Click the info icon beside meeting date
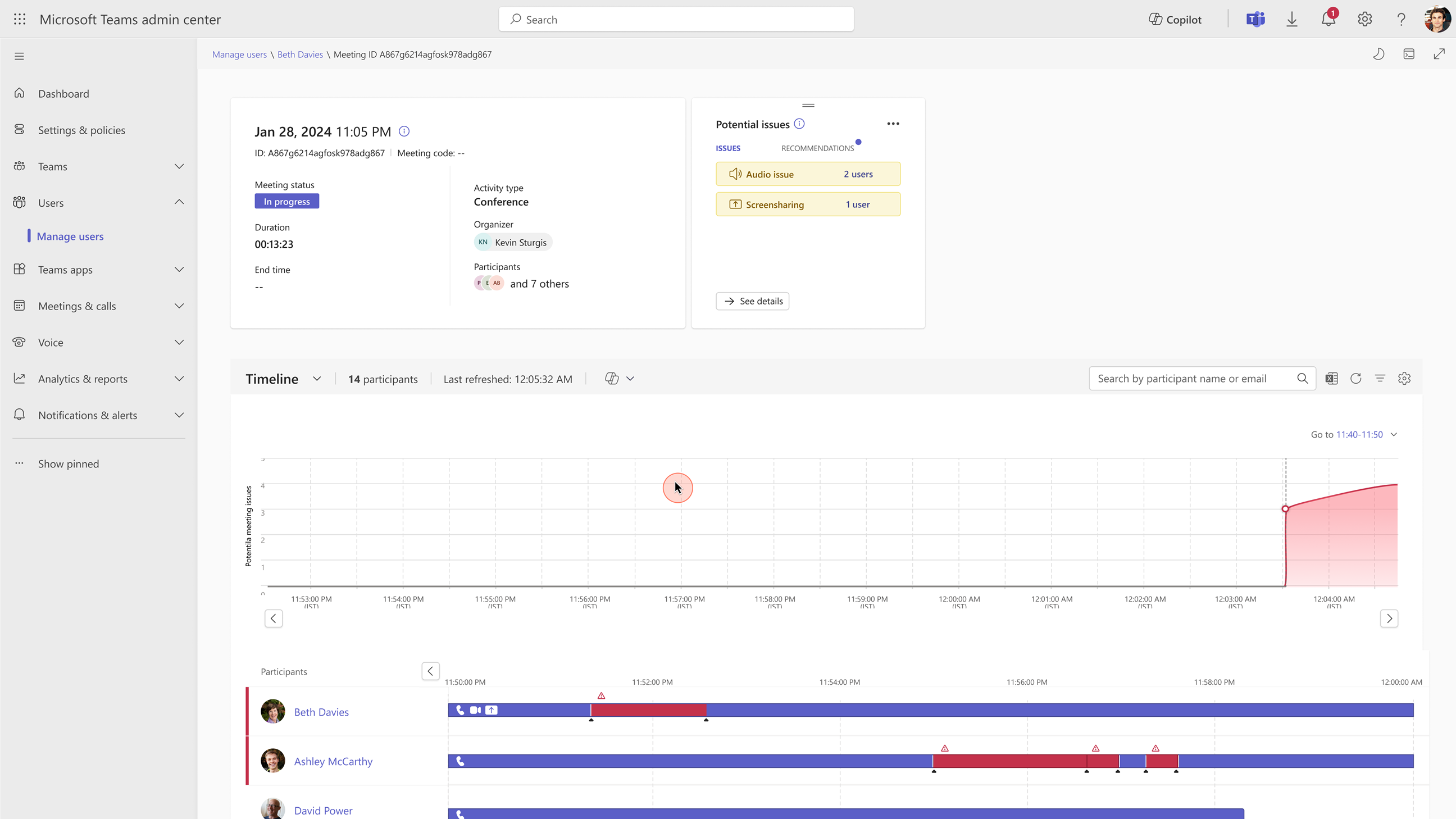The image size is (1456, 819). point(404,131)
